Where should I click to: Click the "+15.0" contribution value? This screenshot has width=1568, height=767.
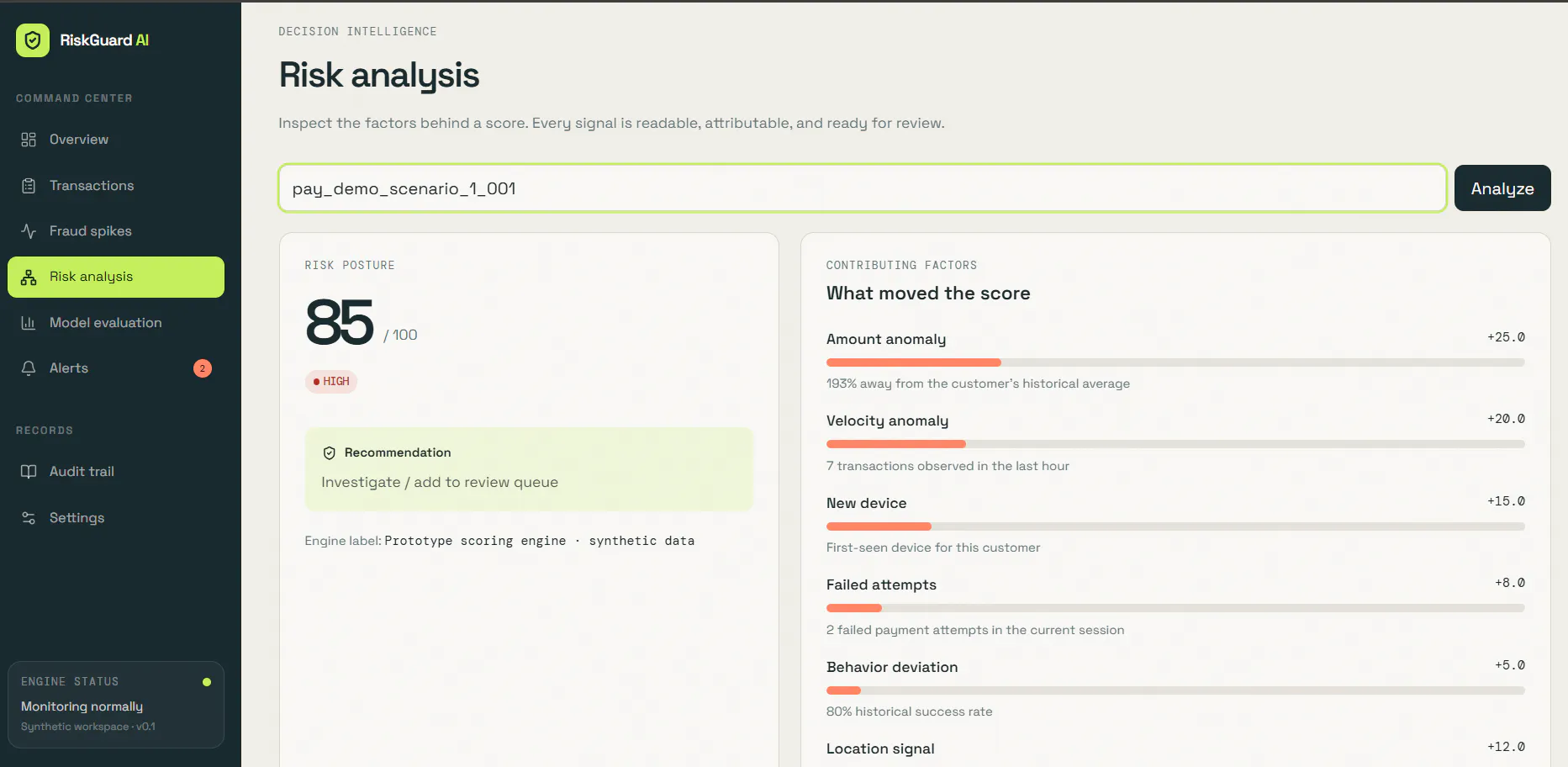tap(1506, 501)
